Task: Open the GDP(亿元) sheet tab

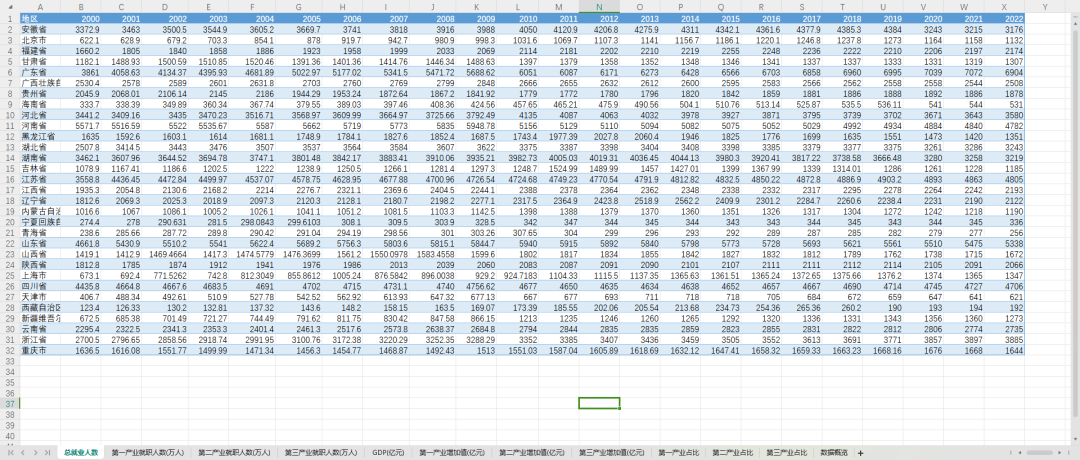Action: coord(388,452)
